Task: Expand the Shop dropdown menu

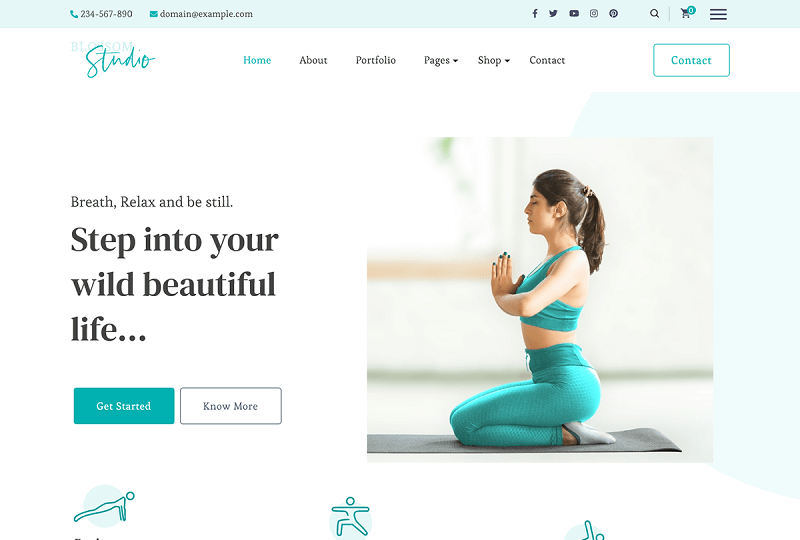Action: coord(493,60)
